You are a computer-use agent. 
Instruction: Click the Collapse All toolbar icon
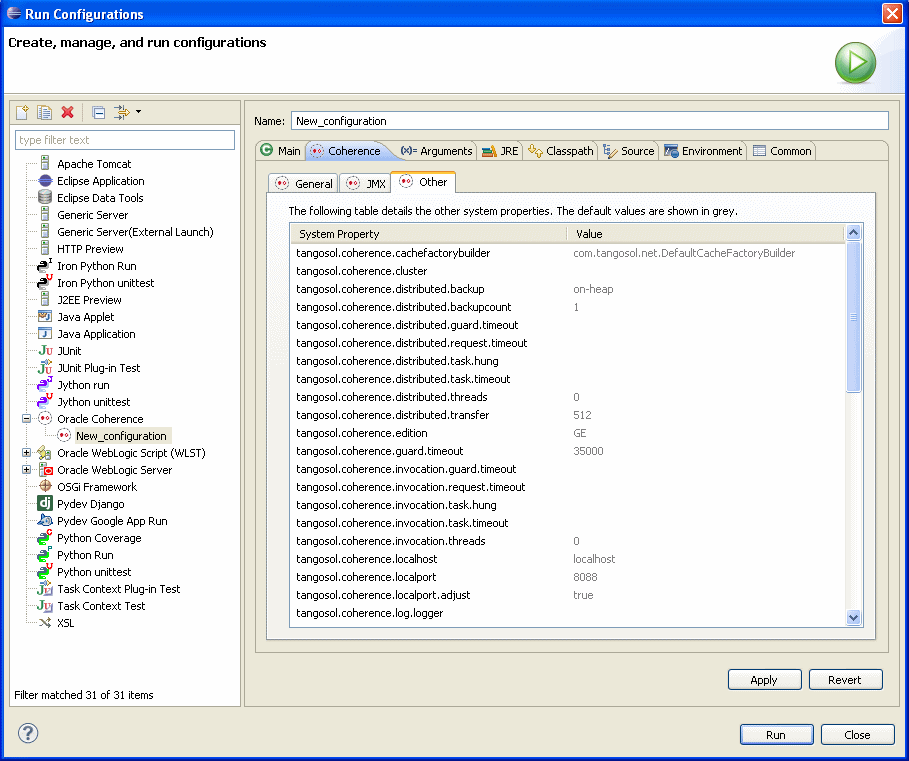(99, 112)
